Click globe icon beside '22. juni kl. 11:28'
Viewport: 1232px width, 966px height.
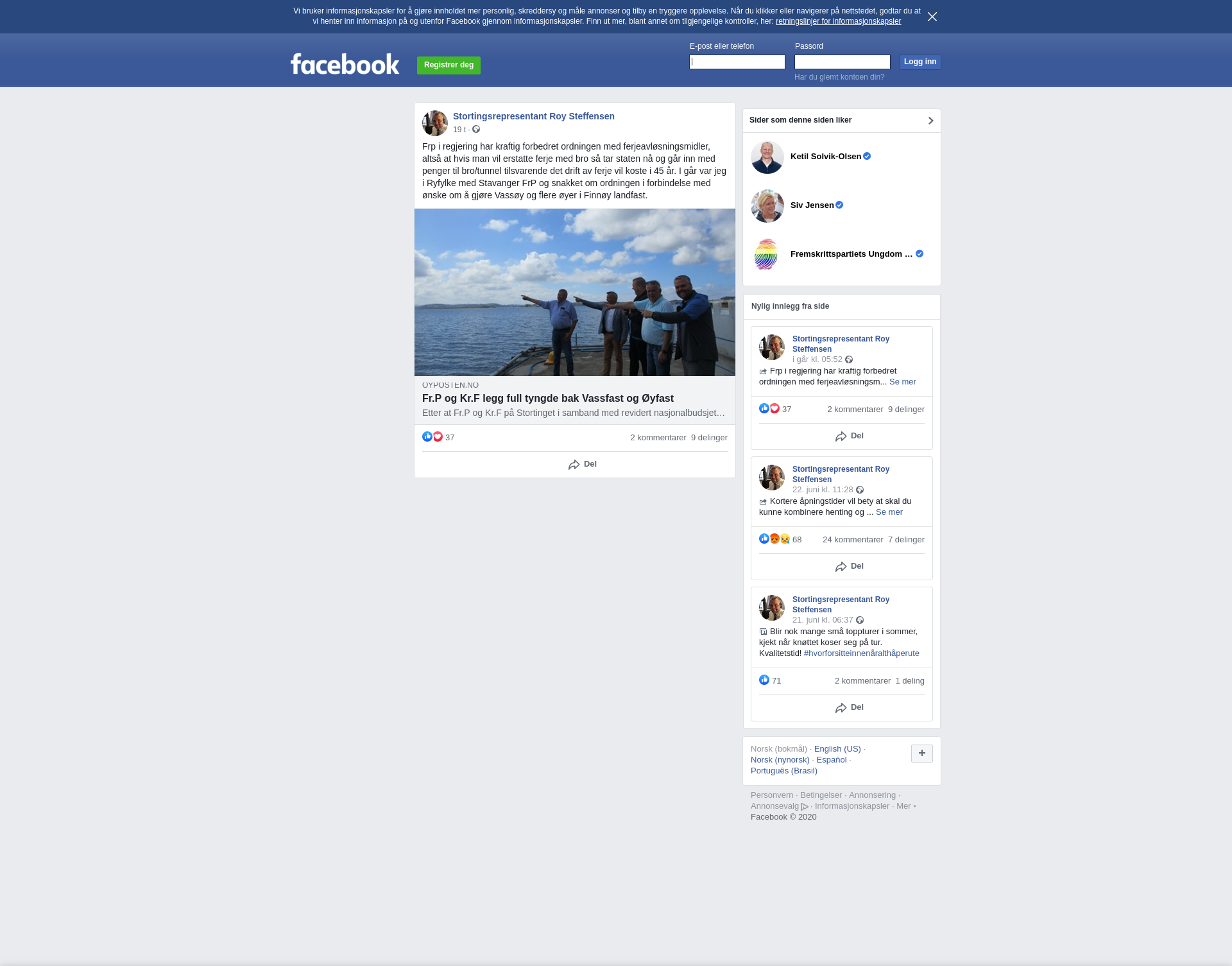click(860, 490)
